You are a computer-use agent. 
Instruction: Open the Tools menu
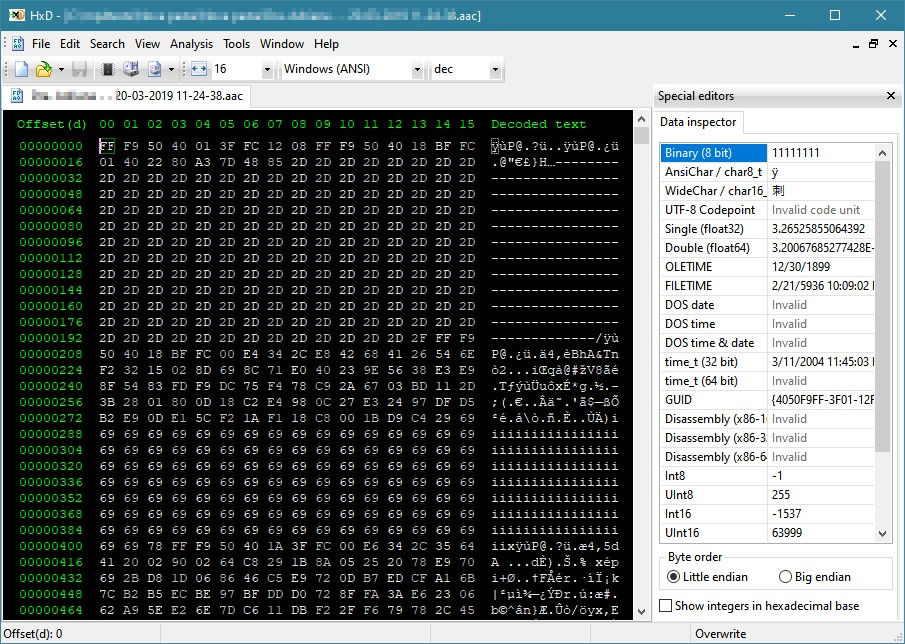tap(237, 44)
